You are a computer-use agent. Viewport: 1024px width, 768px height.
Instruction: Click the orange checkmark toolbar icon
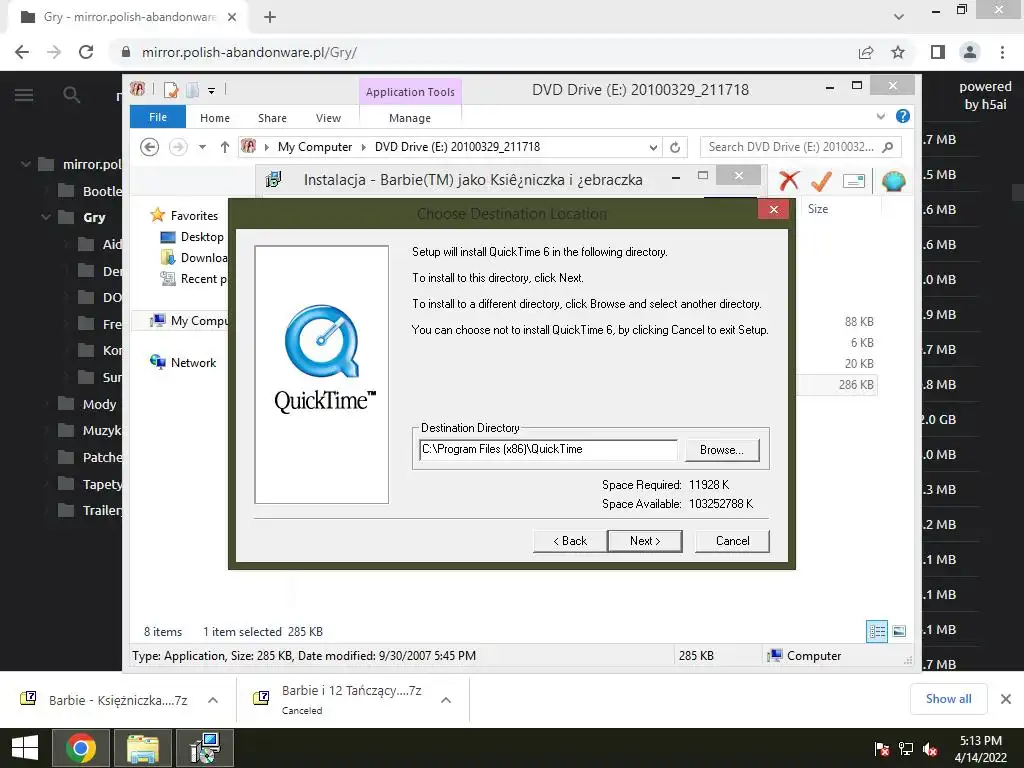pos(821,180)
